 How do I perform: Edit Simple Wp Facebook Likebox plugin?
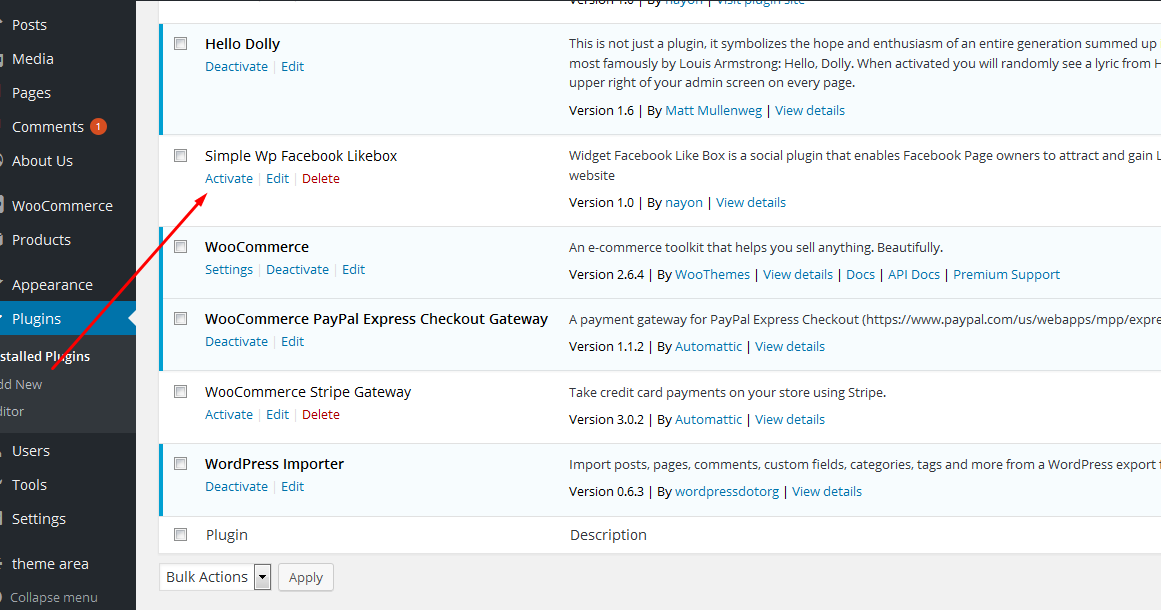pyautogui.click(x=278, y=178)
